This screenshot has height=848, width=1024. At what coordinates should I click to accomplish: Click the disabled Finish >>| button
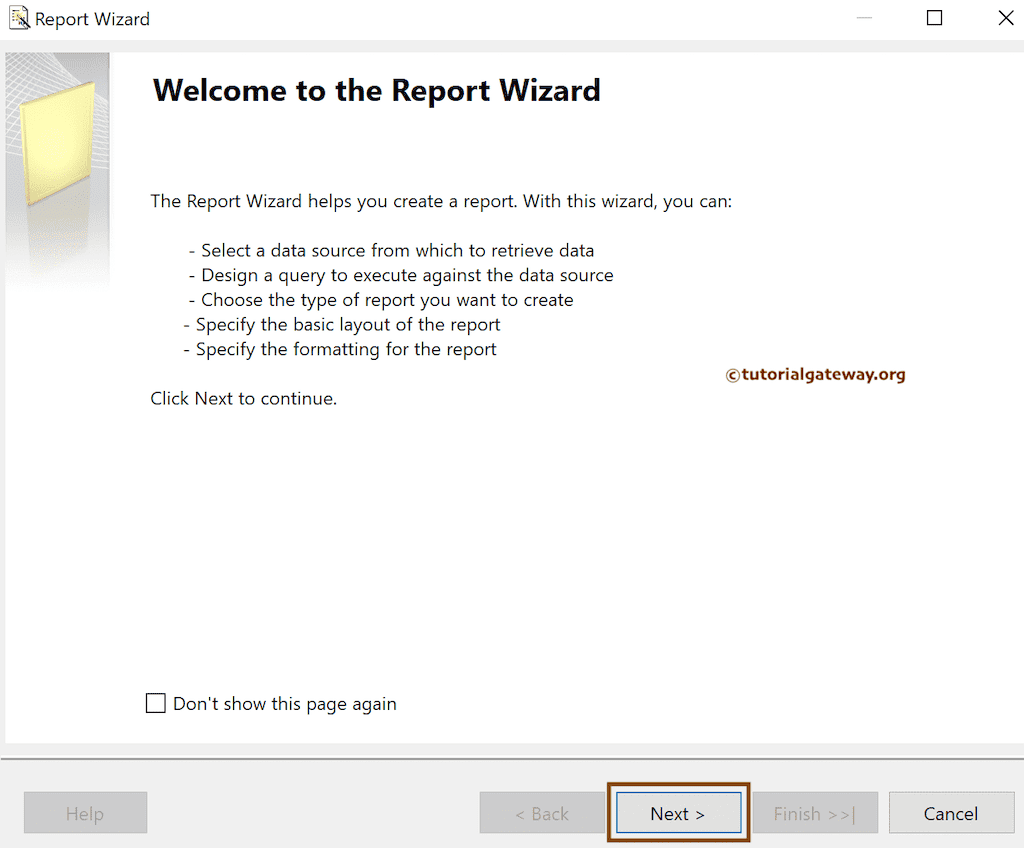coord(815,813)
